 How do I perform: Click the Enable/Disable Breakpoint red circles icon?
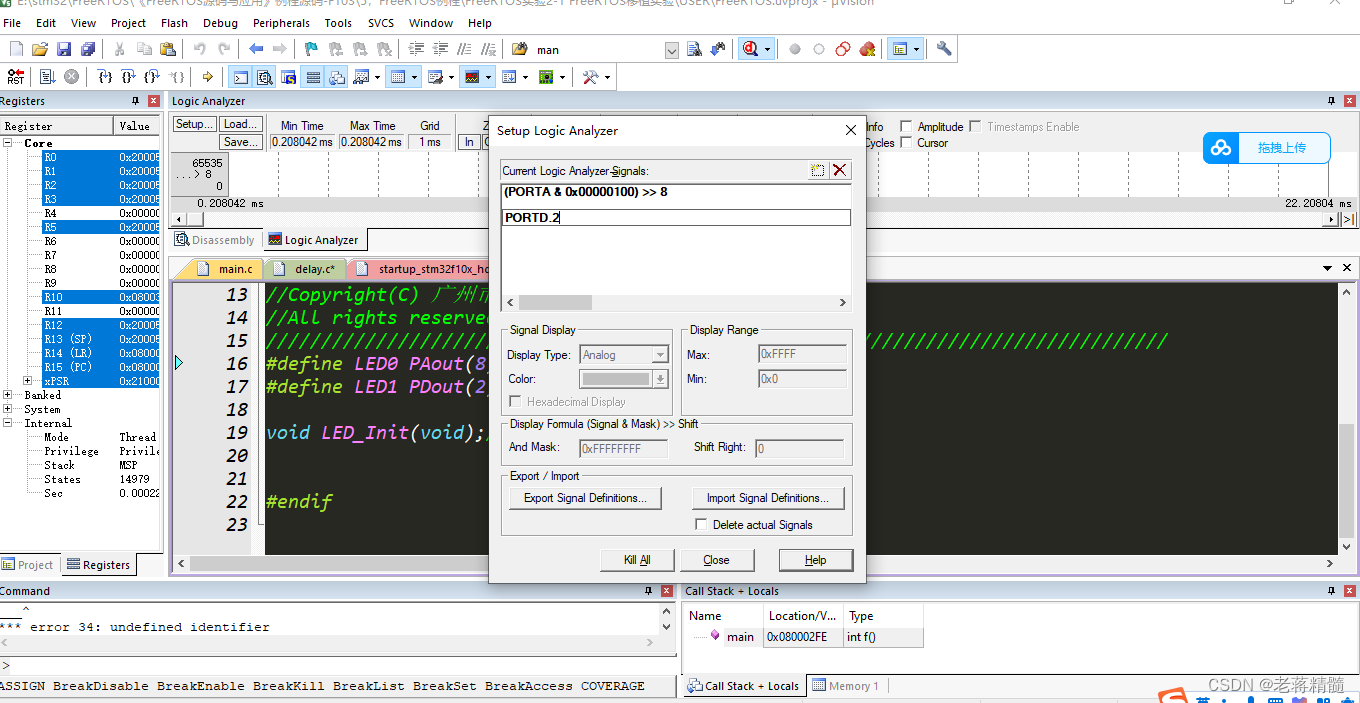coord(843,49)
